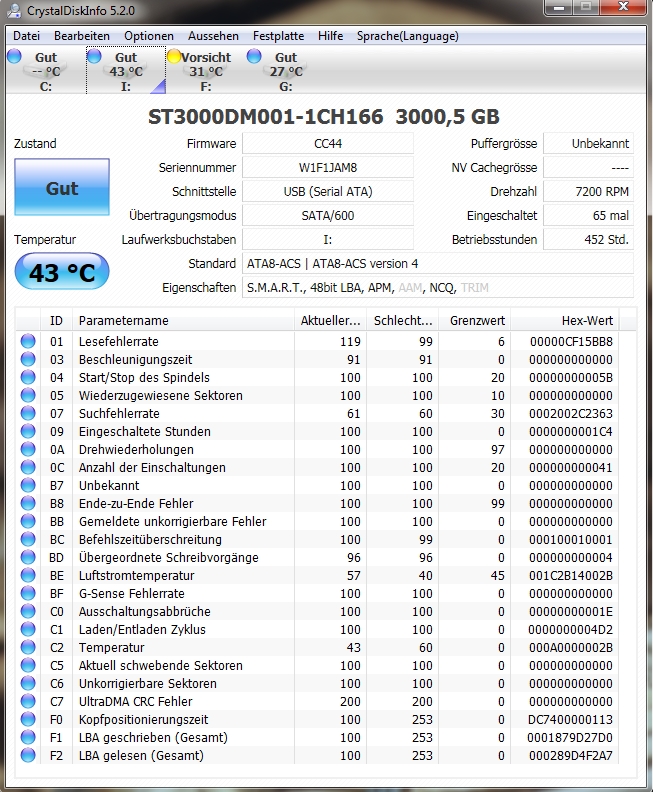
Task: Open the Sprache(Language) menu
Action: pyautogui.click(x=408, y=36)
